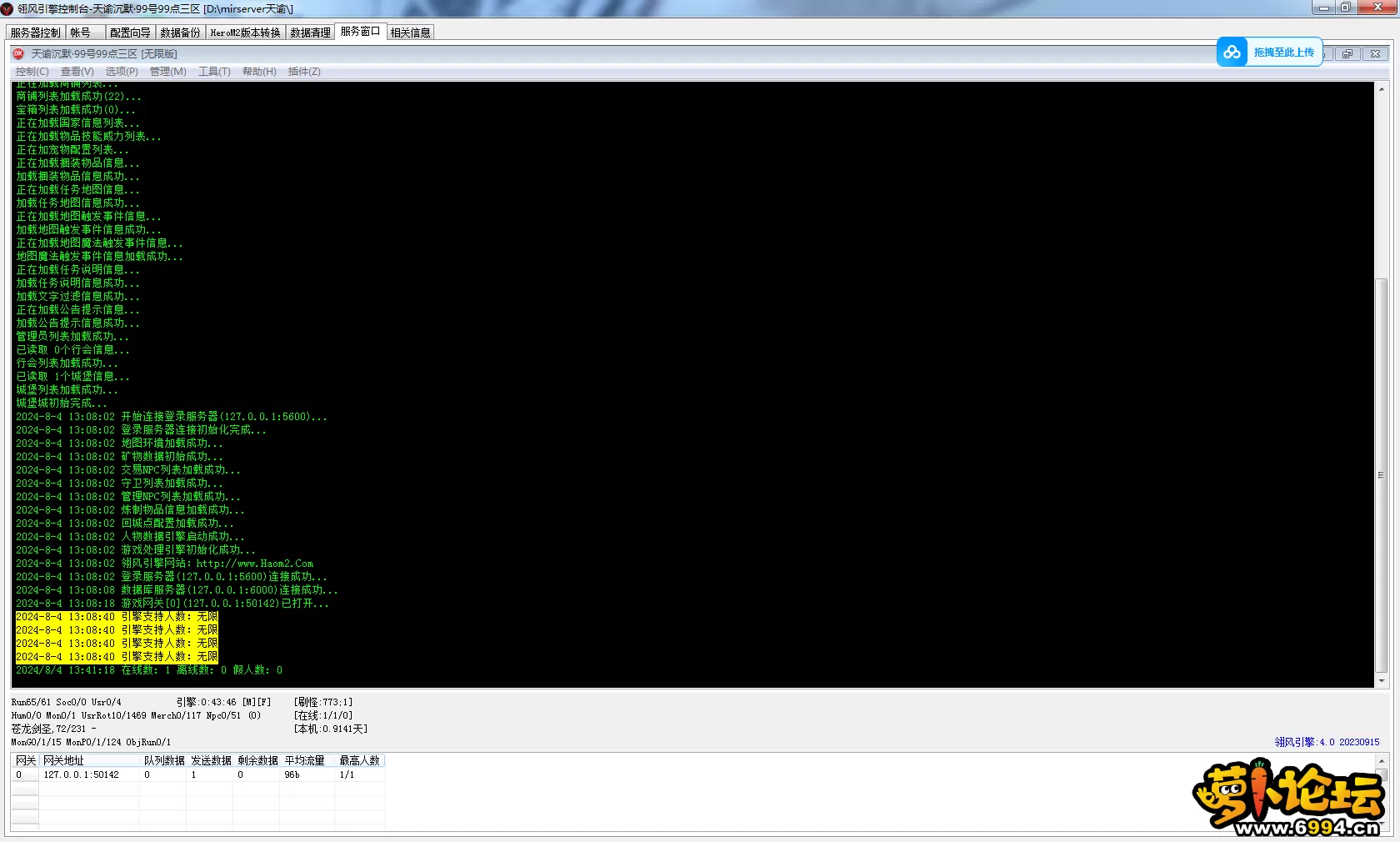Image resolution: width=1400 pixels, height=842 pixels.
Task: Minimize the main 翎风引擎控制台 window
Action: (x=1323, y=8)
